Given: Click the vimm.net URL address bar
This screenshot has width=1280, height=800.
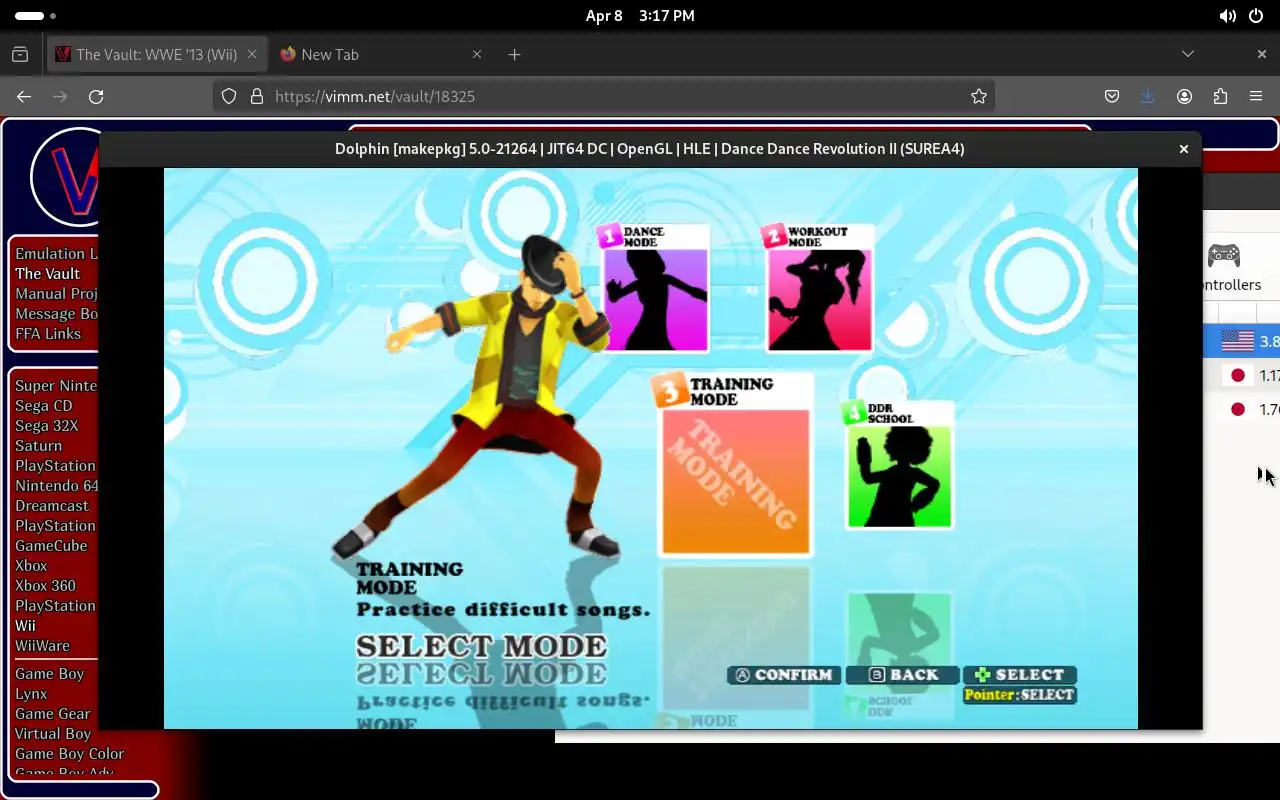Looking at the screenshot, I should coord(604,96).
